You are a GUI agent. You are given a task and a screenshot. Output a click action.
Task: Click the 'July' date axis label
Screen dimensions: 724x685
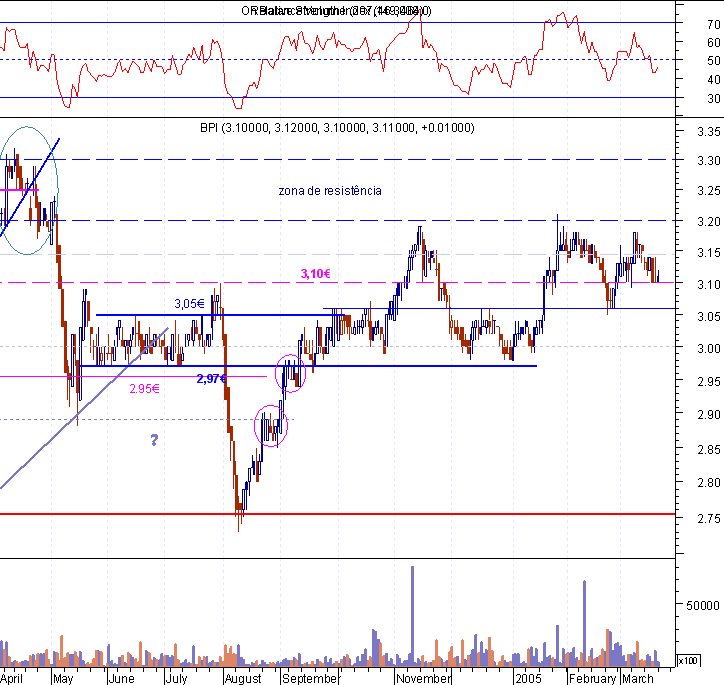[x=176, y=678]
